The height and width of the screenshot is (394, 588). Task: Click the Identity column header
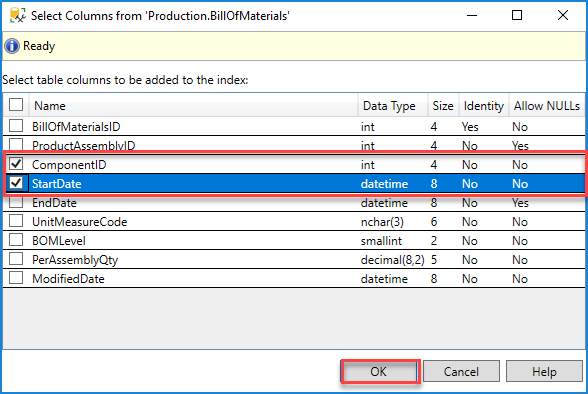(x=483, y=106)
